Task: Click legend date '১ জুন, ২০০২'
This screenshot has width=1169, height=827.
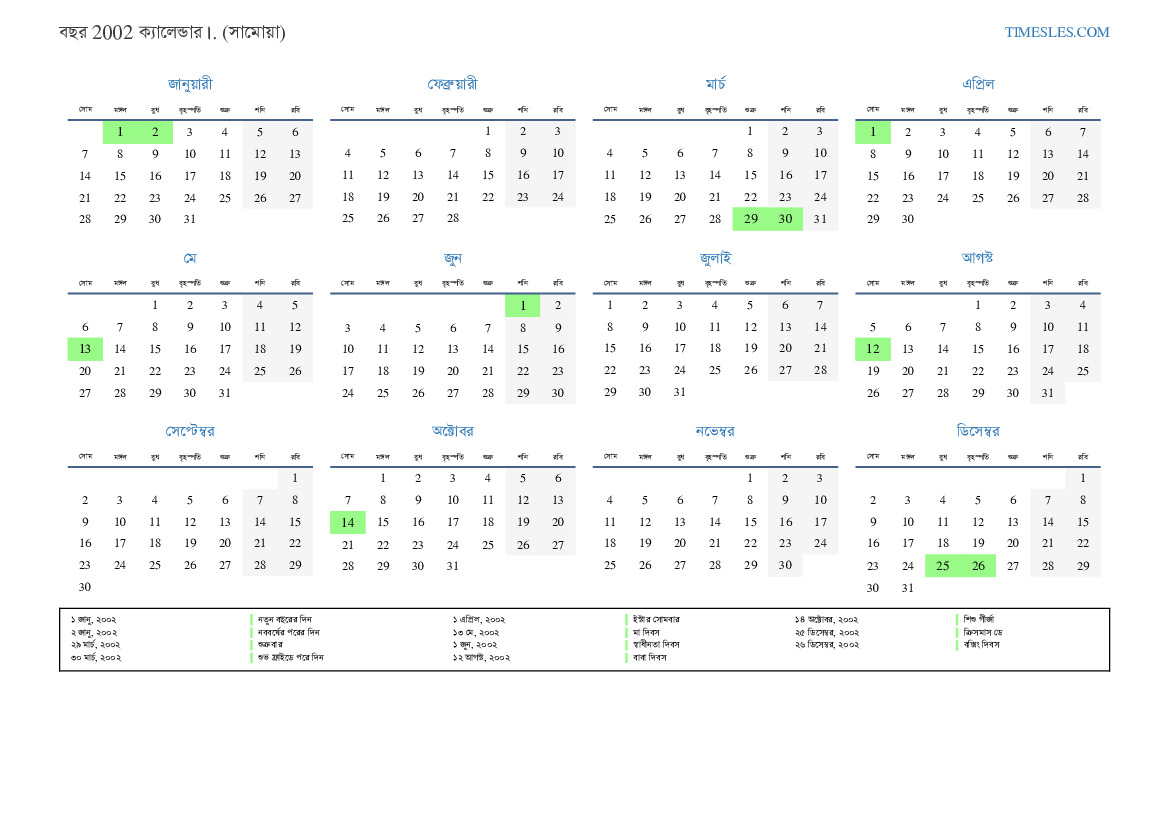Action: pos(475,645)
